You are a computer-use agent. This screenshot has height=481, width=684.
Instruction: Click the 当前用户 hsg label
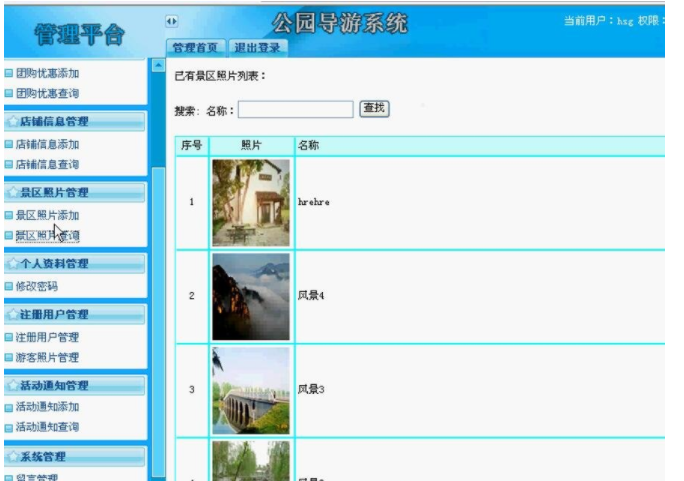[598, 21]
